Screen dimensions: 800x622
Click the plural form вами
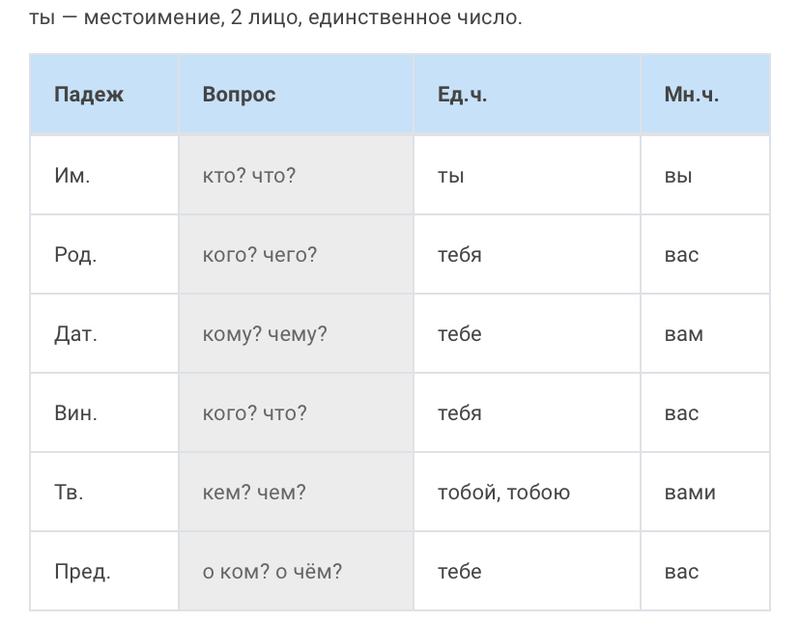point(689,492)
